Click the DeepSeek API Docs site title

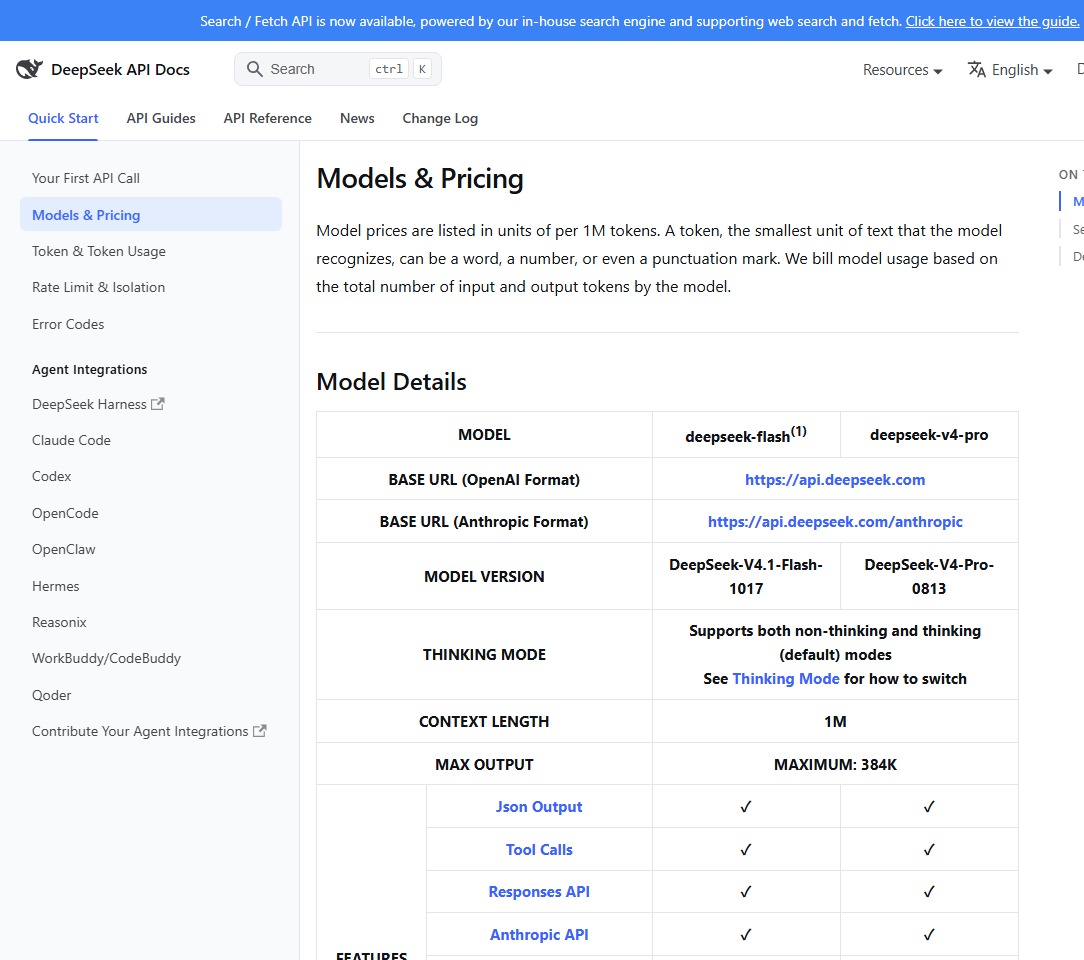coord(120,70)
